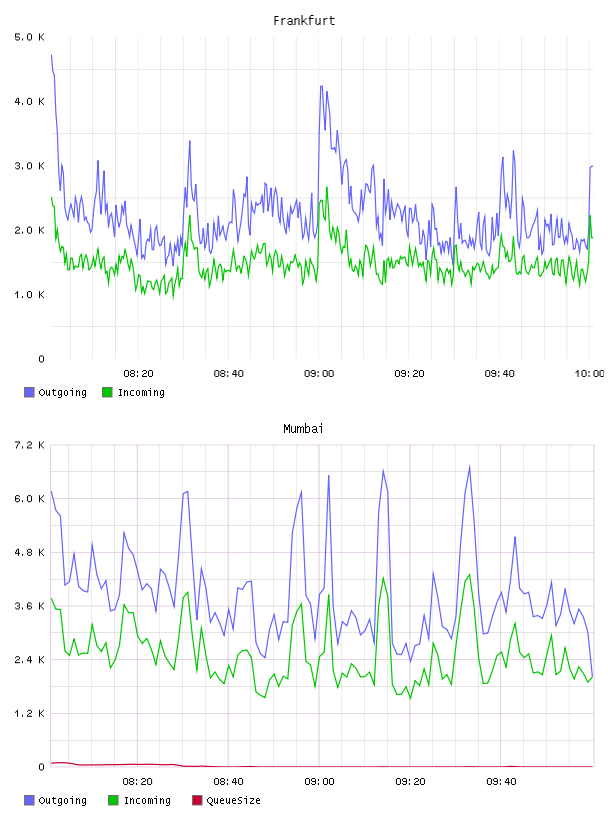Click the 09:20 time label in Frankfurt chart
The width and height of the screenshot is (608, 816).
point(409,374)
